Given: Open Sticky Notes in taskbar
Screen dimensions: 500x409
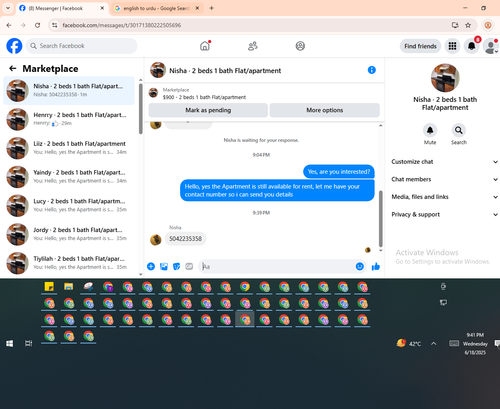Looking at the screenshot, I should pyautogui.click(x=49, y=287).
